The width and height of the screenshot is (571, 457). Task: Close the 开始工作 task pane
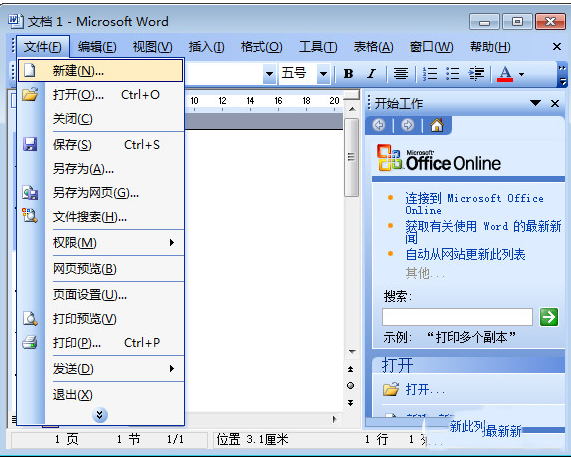(x=555, y=103)
